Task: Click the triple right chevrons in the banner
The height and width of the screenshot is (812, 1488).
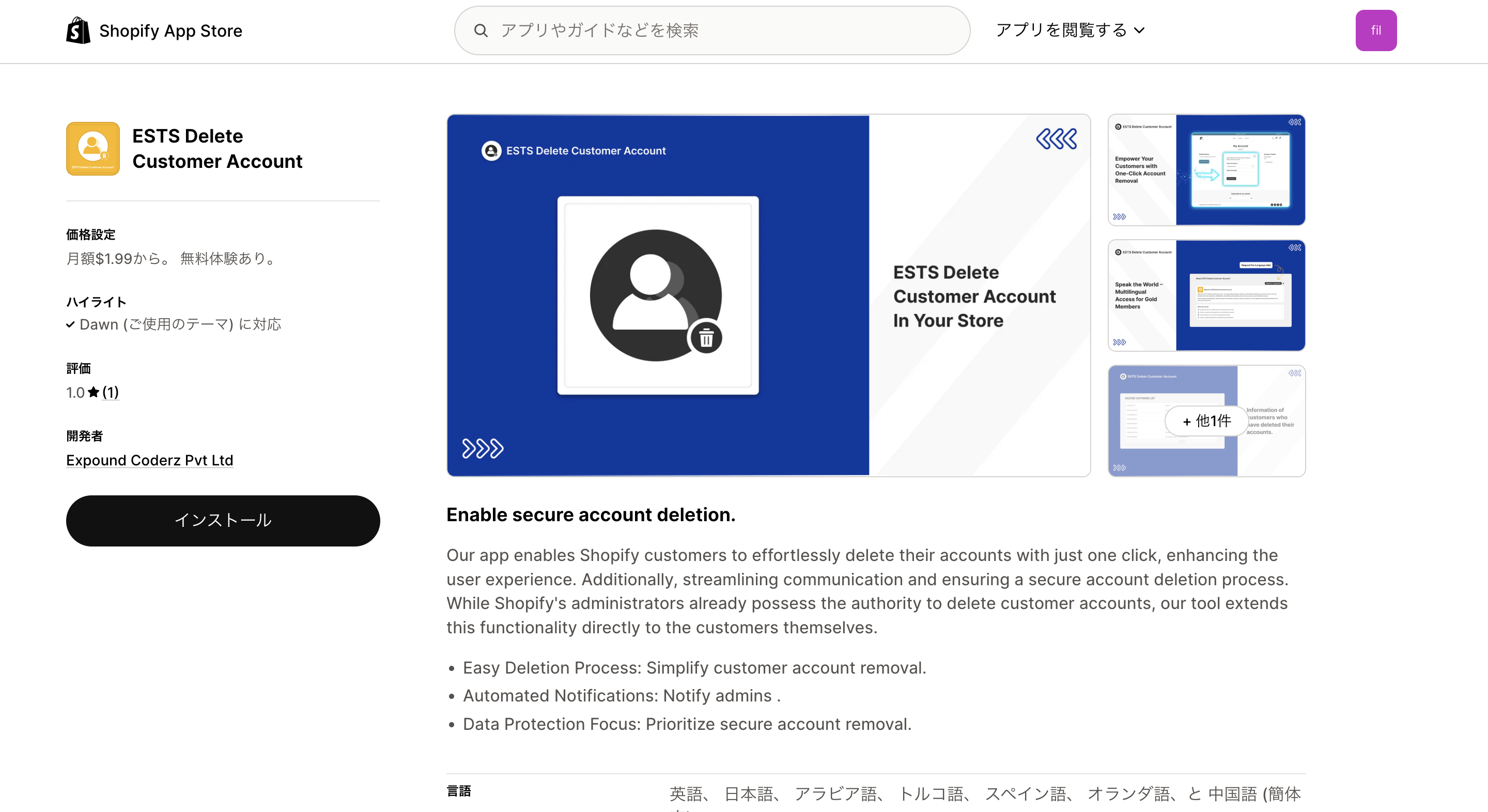Action: (483, 448)
